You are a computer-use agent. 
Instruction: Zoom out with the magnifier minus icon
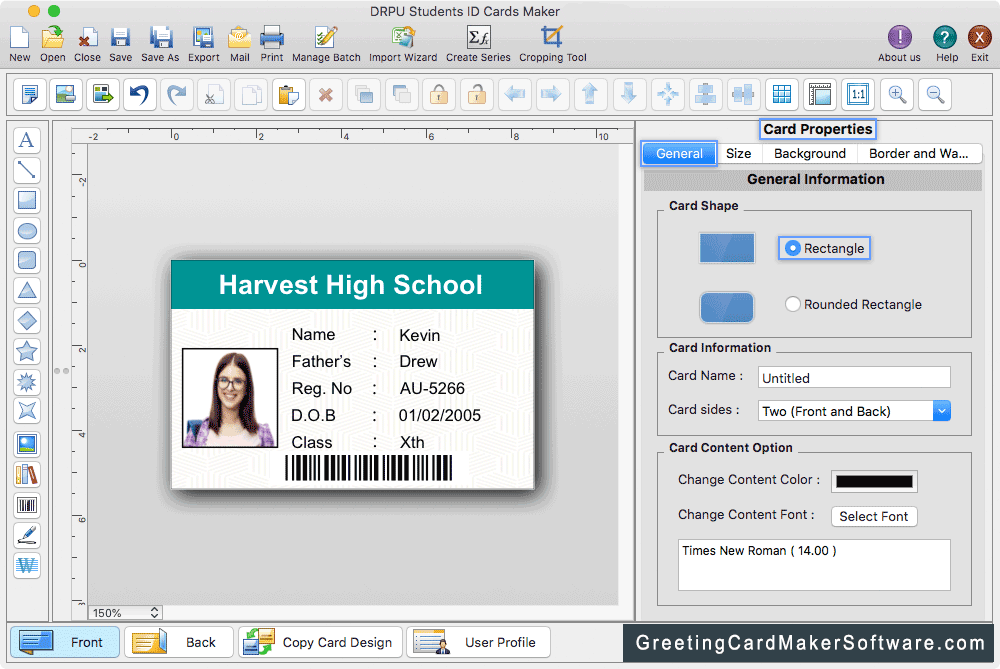(x=936, y=95)
